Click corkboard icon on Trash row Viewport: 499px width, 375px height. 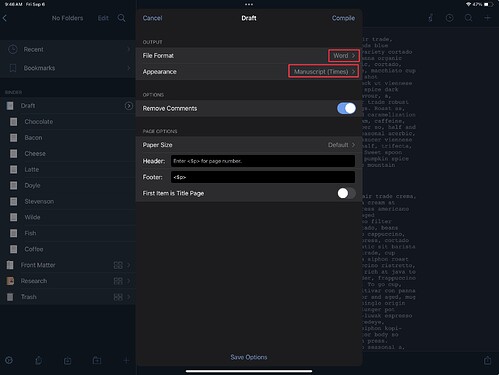(x=118, y=297)
